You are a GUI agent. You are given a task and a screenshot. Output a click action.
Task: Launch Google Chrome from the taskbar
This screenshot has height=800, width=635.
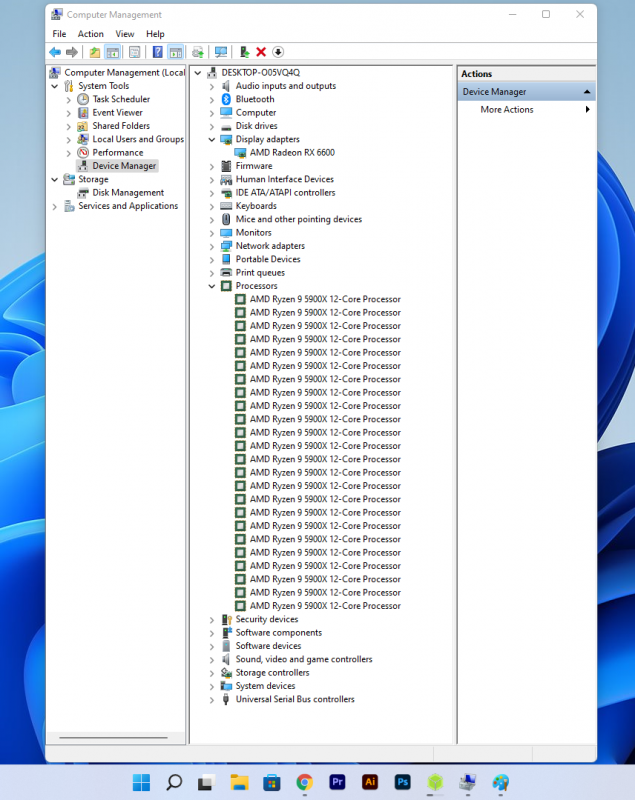pos(305,782)
